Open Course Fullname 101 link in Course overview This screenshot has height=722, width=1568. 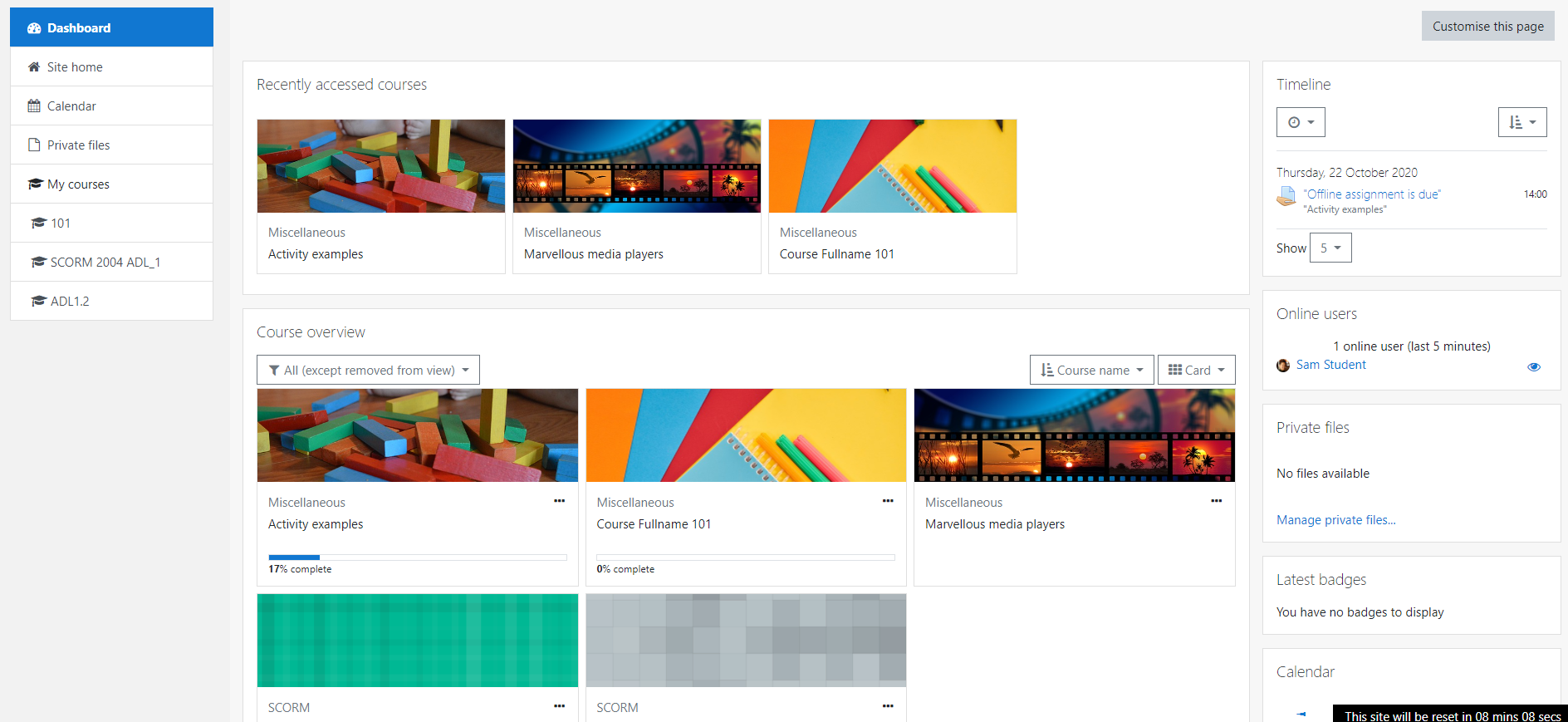pyautogui.click(x=654, y=524)
